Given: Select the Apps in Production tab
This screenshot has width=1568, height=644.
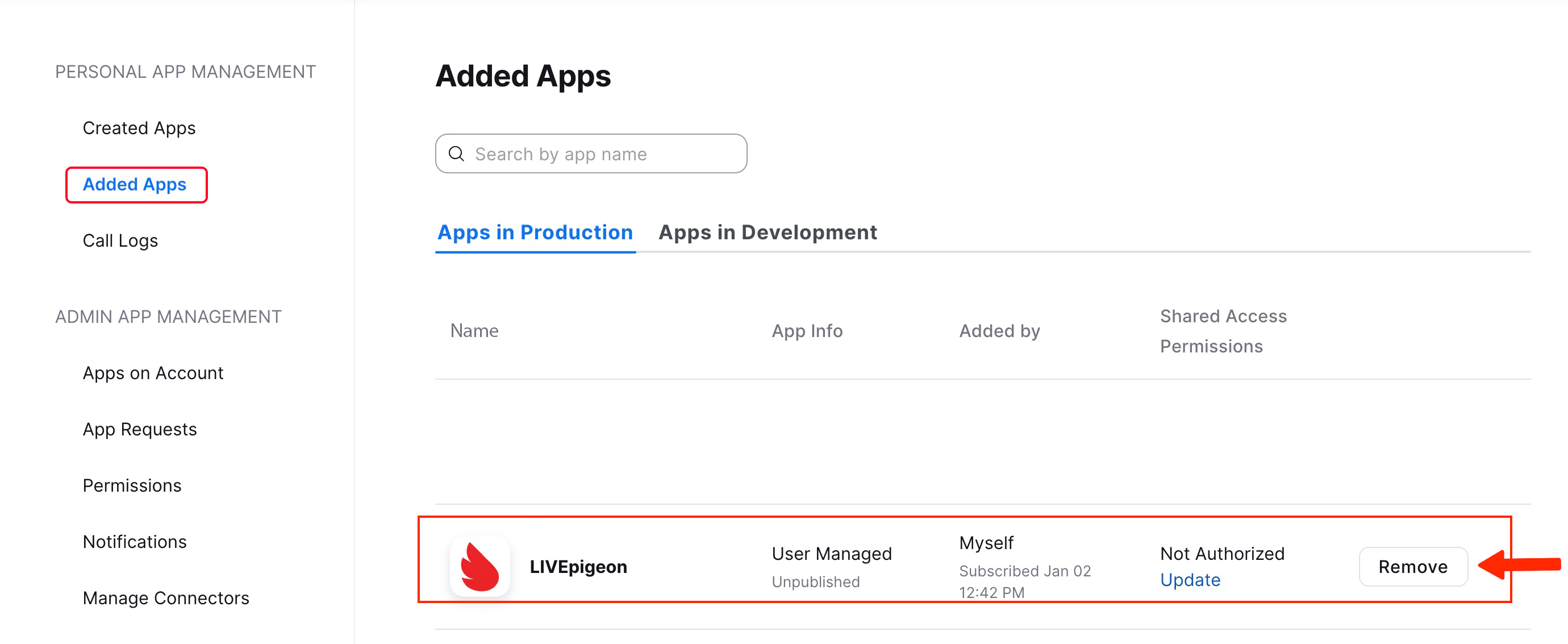Looking at the screenshot, I should point(535,232).
